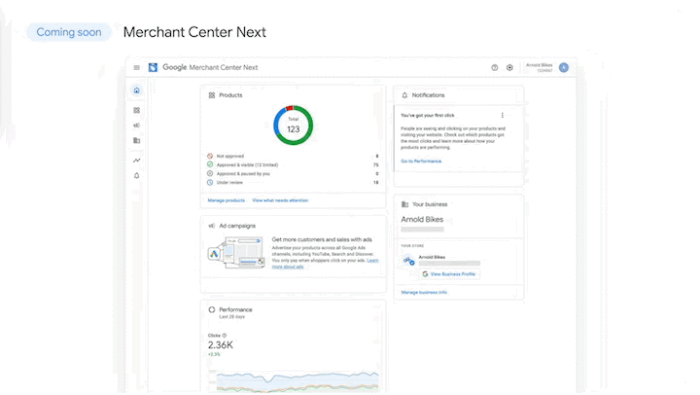
Task: Click the Merchant Center Next heading text
Action: pos(195,32)
